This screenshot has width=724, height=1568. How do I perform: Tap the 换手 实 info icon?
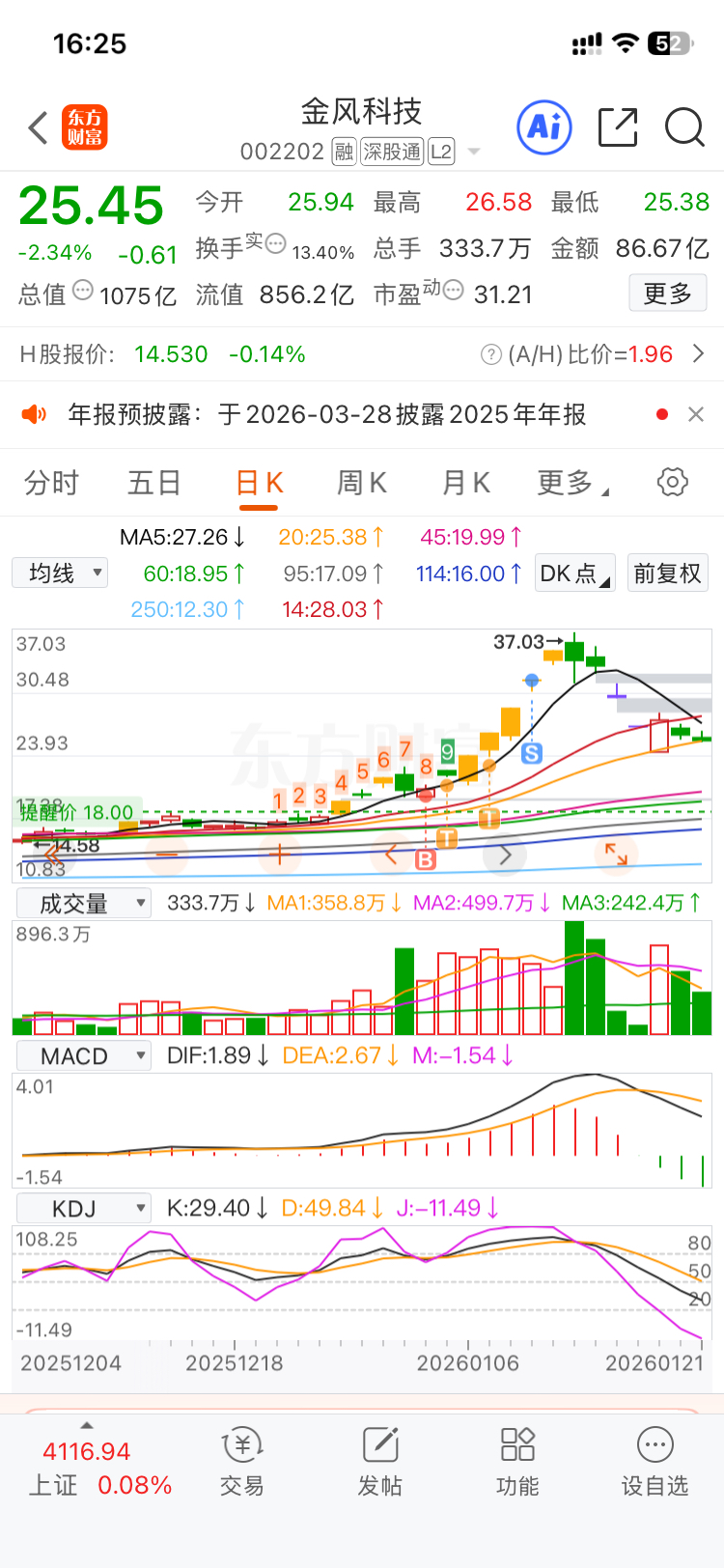[x=275, y=243]
